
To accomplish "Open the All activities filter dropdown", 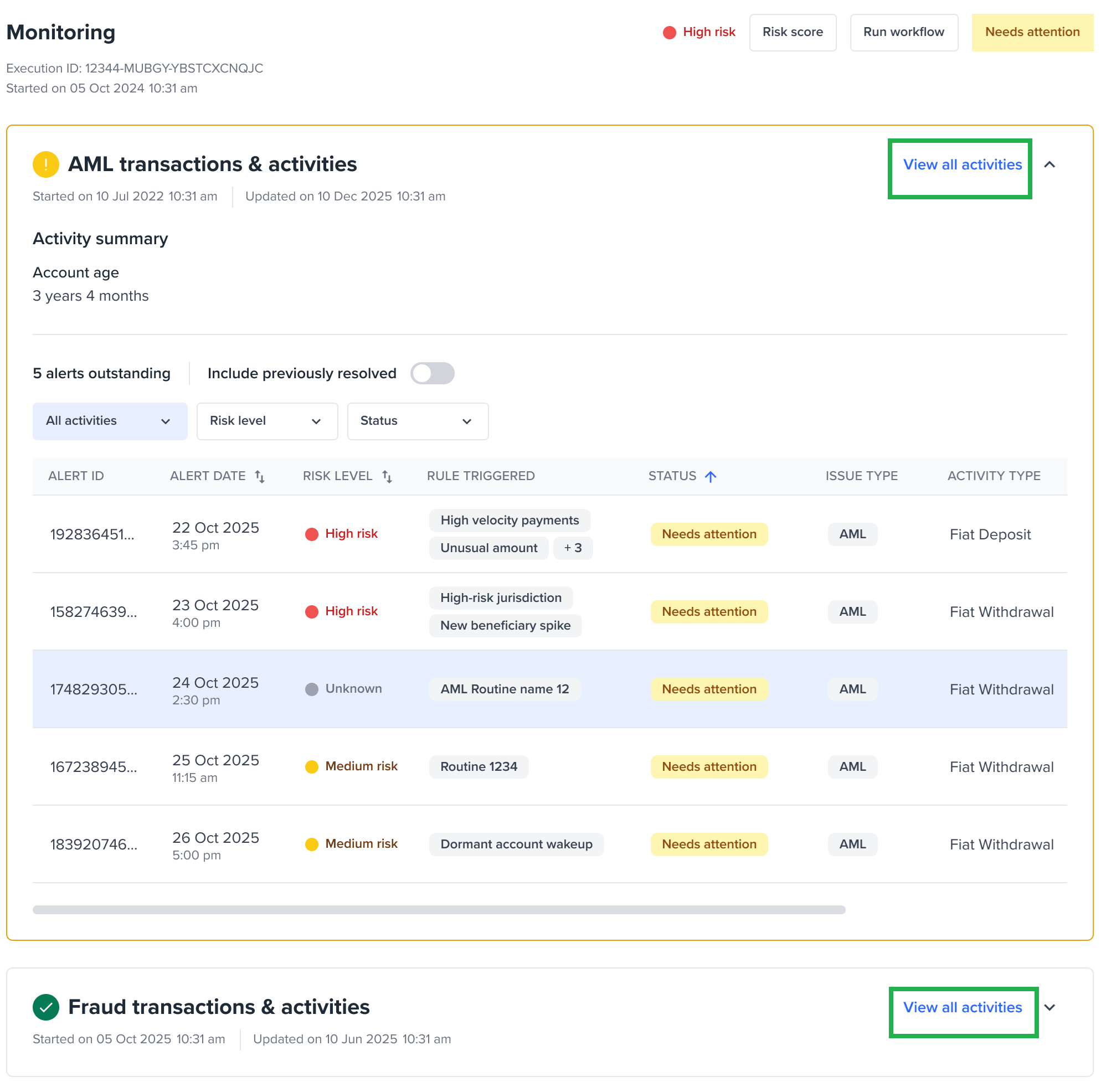I will tap(110, 421).
